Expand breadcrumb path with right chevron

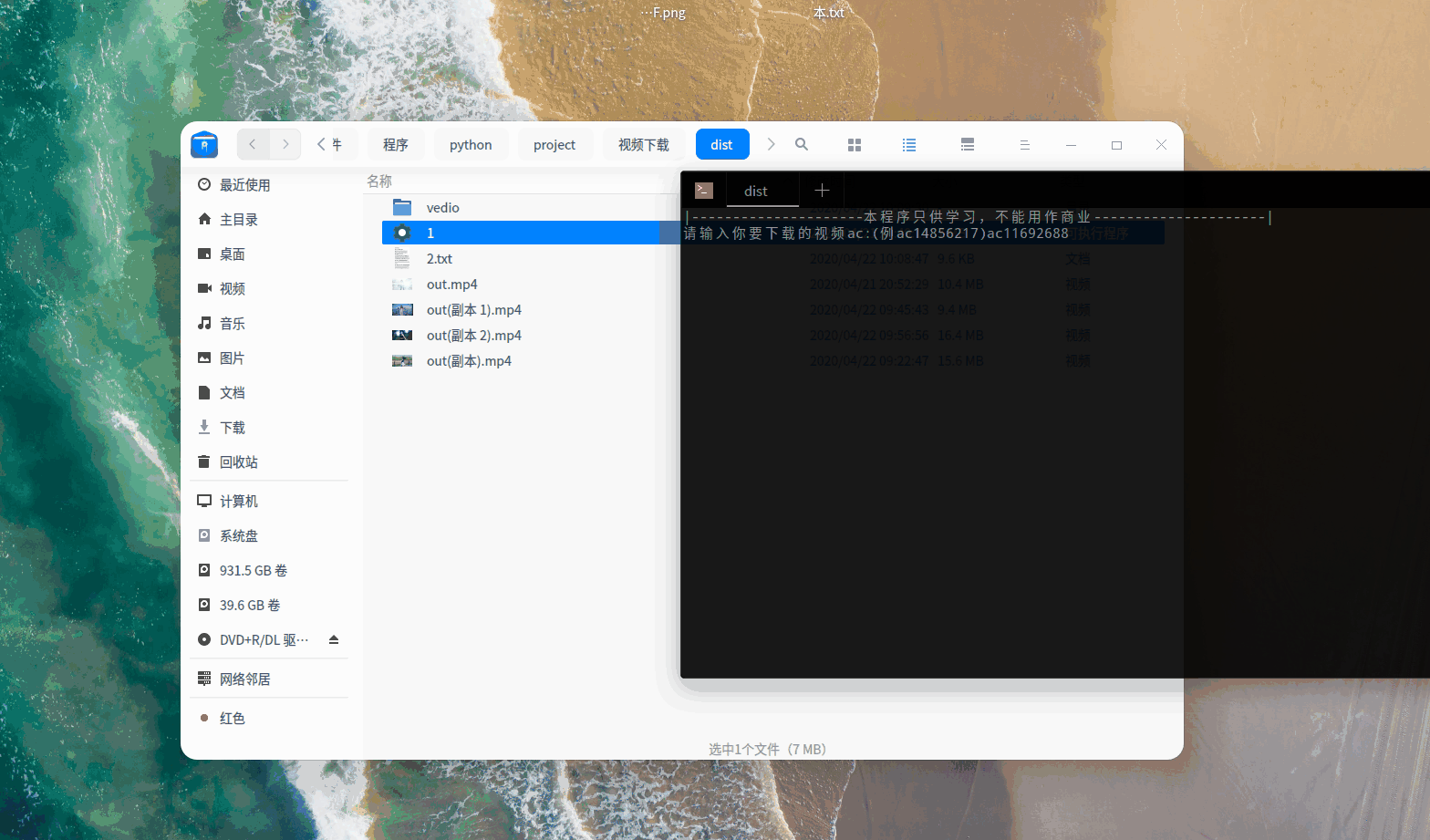pyautogui.click(x=771, y=144)
